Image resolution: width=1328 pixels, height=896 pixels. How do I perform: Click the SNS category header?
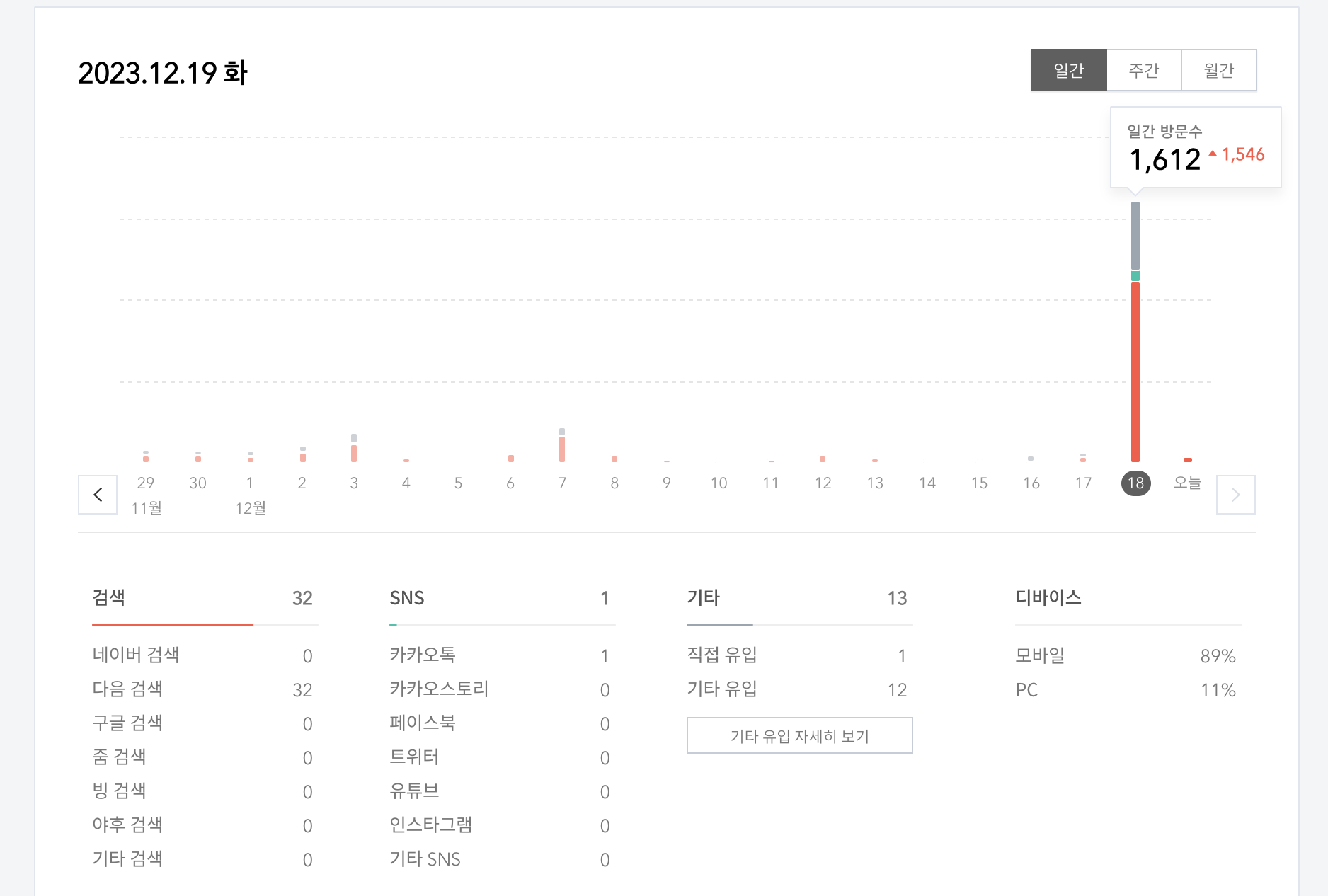(407, 598)
